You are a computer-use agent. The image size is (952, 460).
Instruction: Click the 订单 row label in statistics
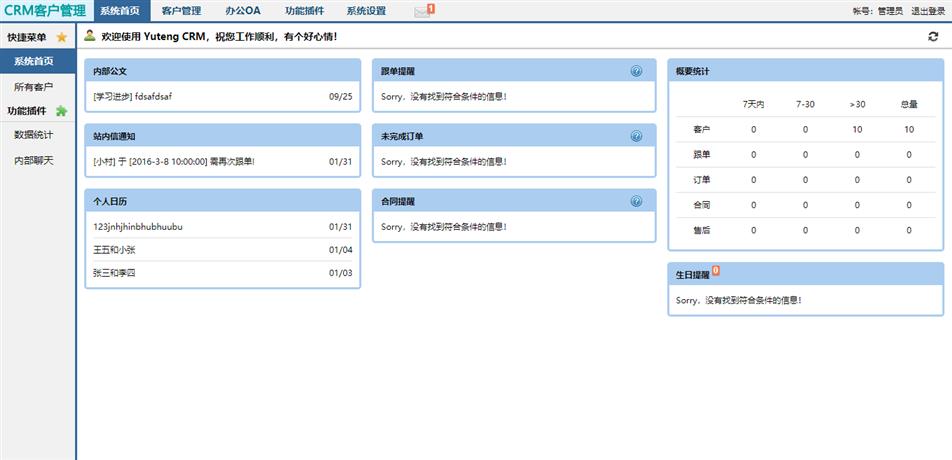[702, 180]
